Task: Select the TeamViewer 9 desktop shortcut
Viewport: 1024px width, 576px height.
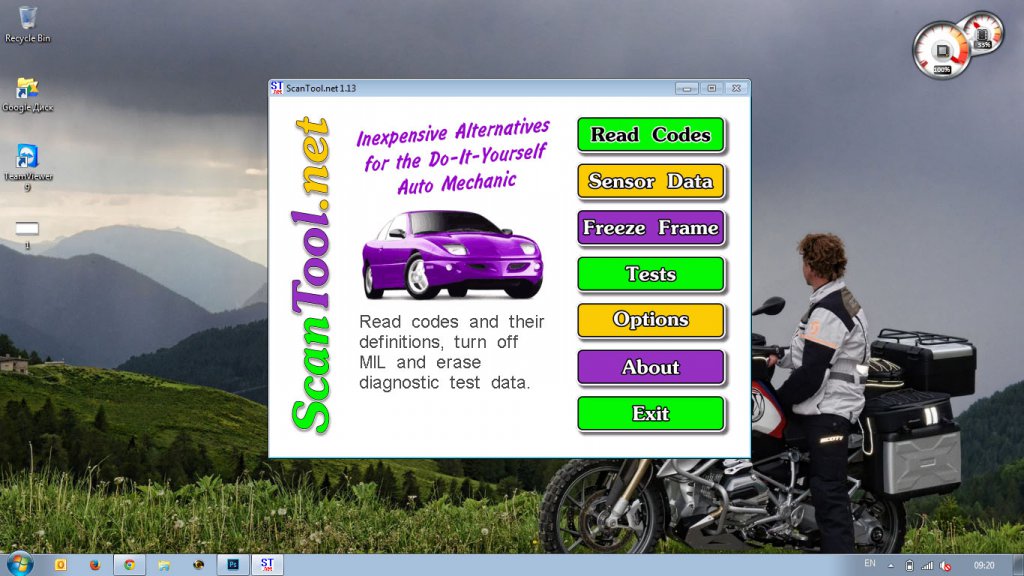Action: coord(27,167)
